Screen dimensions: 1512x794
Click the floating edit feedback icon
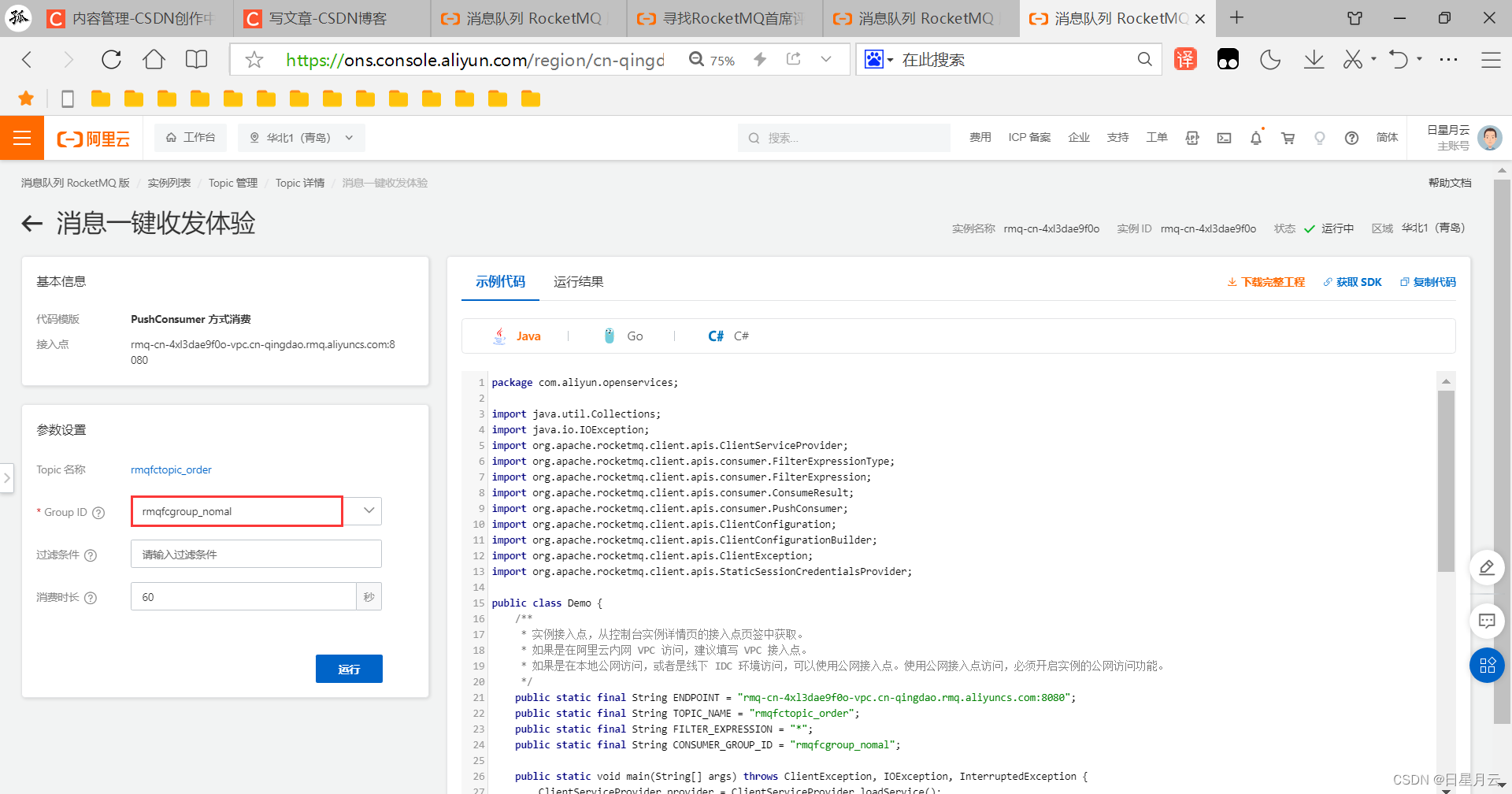[1487, 568]
